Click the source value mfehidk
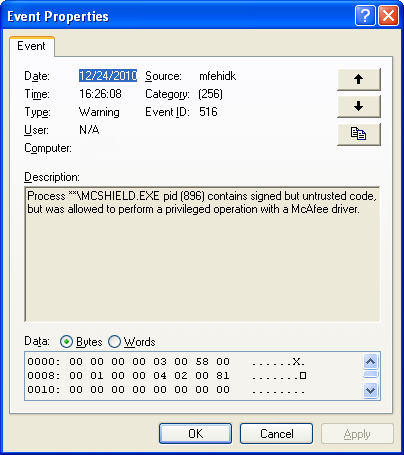The image size is (404, 455). pyautogui.click(x=218, y=76)
